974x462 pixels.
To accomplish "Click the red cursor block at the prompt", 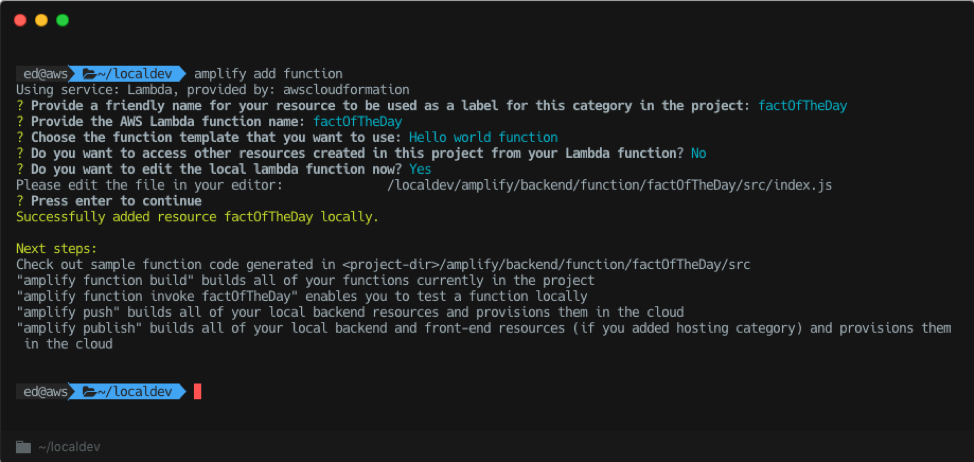I will 198,392.
